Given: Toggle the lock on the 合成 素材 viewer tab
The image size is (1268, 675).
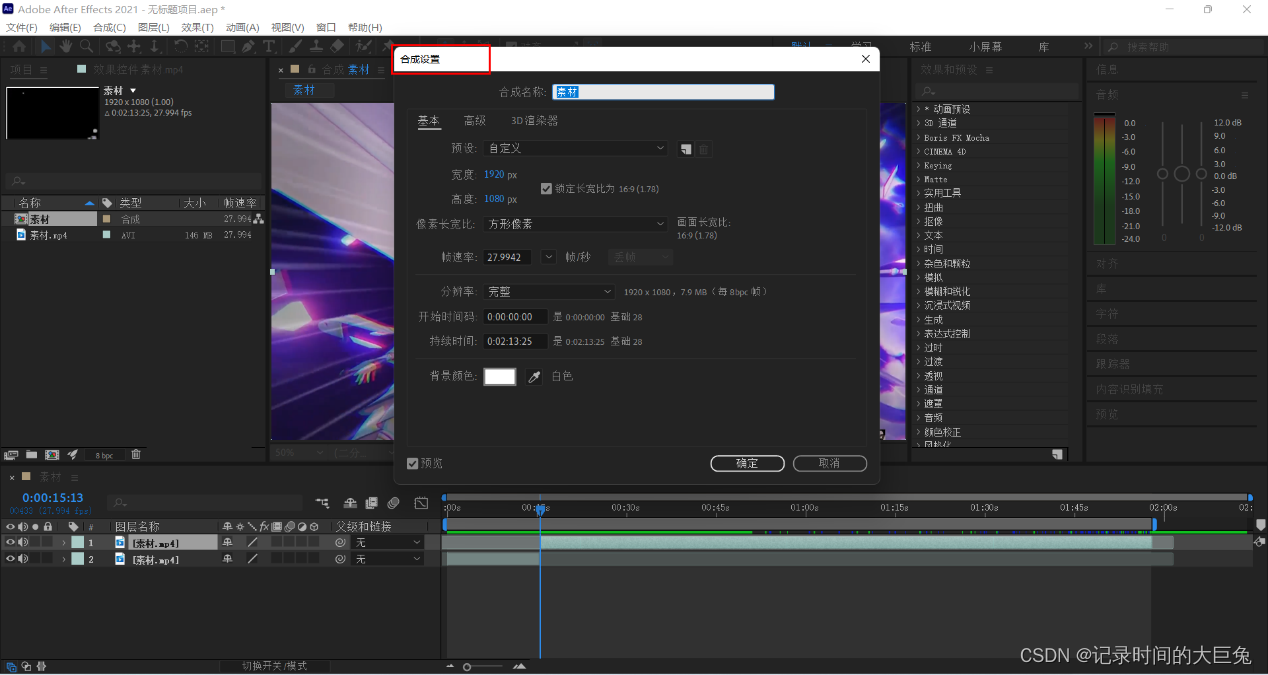Looking at the screenshot, I should [311, 70].
